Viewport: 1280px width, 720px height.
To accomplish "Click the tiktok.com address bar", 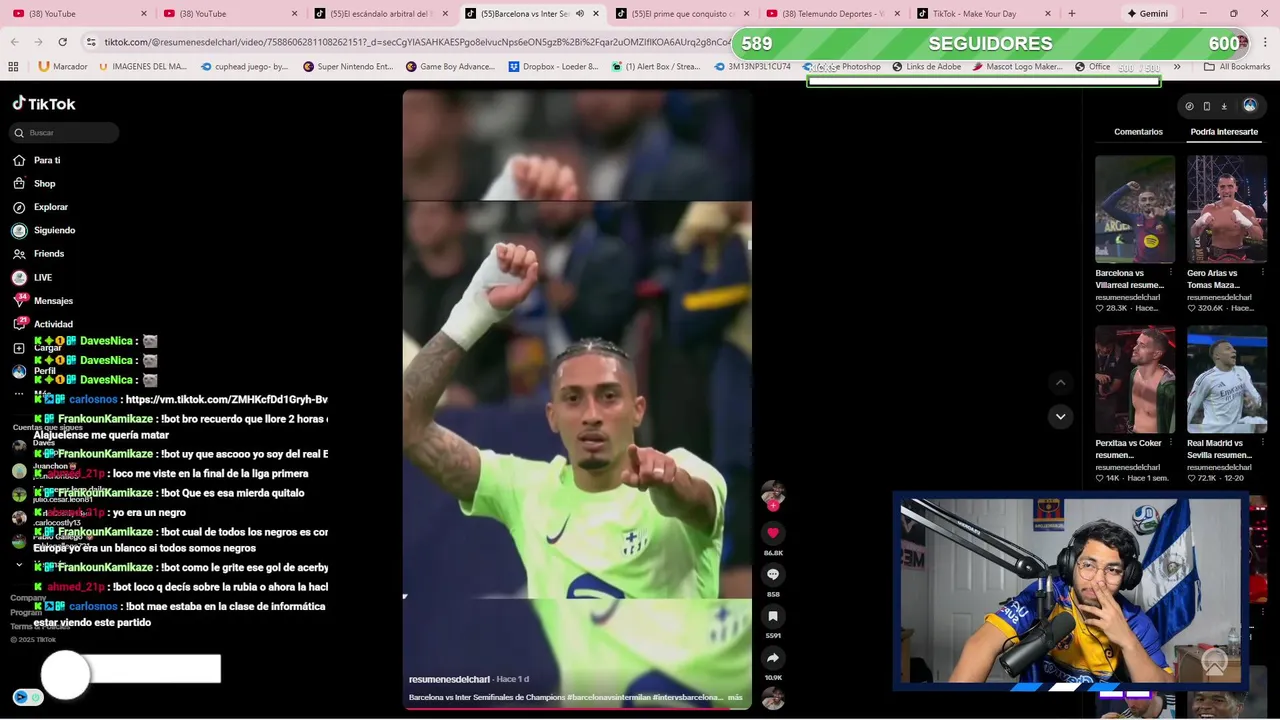I will click(415, 42).
